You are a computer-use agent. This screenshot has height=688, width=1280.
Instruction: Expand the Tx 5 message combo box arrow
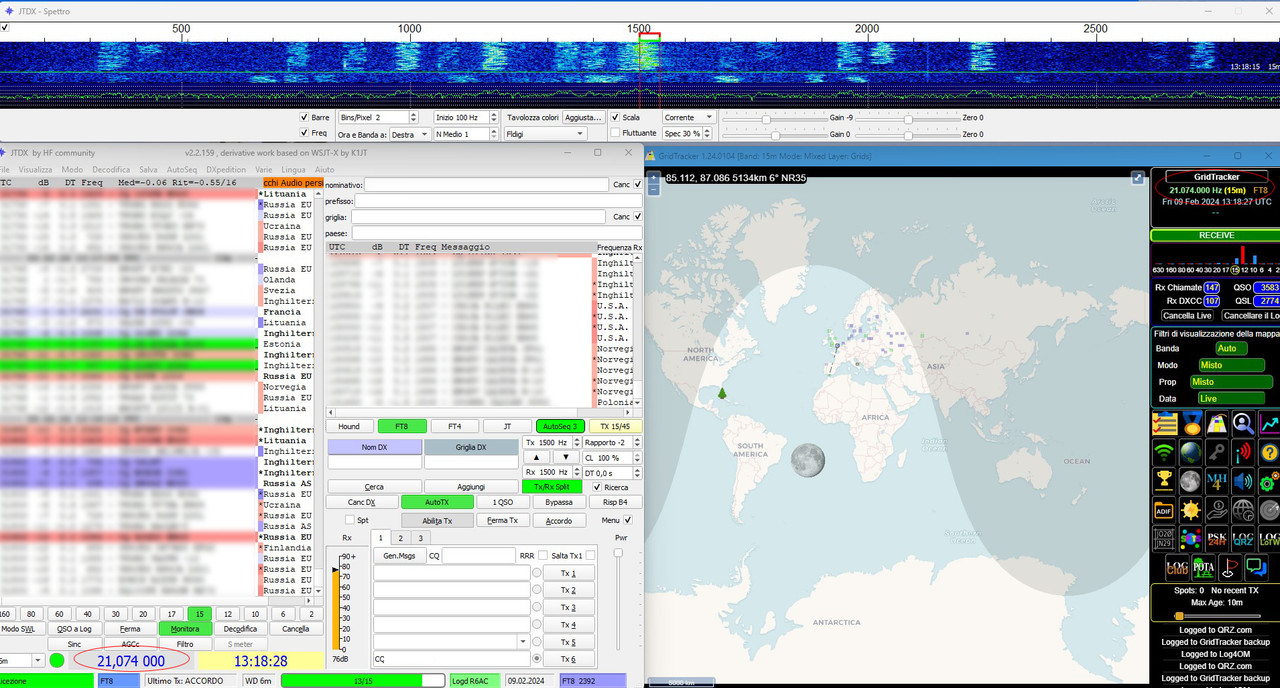pyautogui.click(x=523, y=641)
